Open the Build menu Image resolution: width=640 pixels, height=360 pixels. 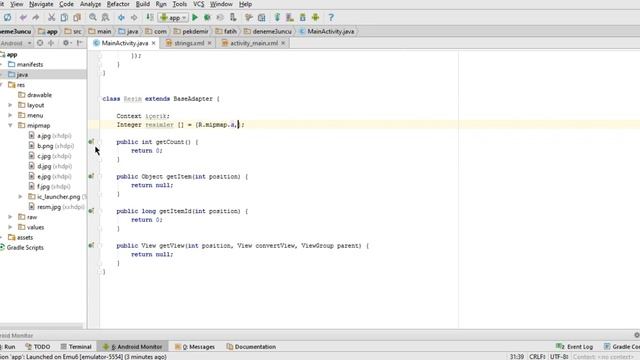pyautogui.click(x=142, y=4)
